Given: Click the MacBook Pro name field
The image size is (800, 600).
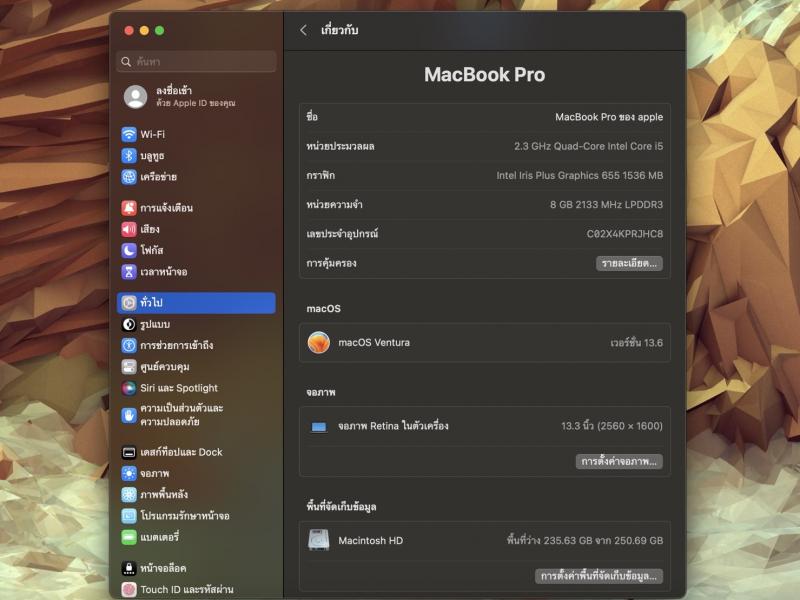Looking at the screenshot, I should click(x=608, y=117).
